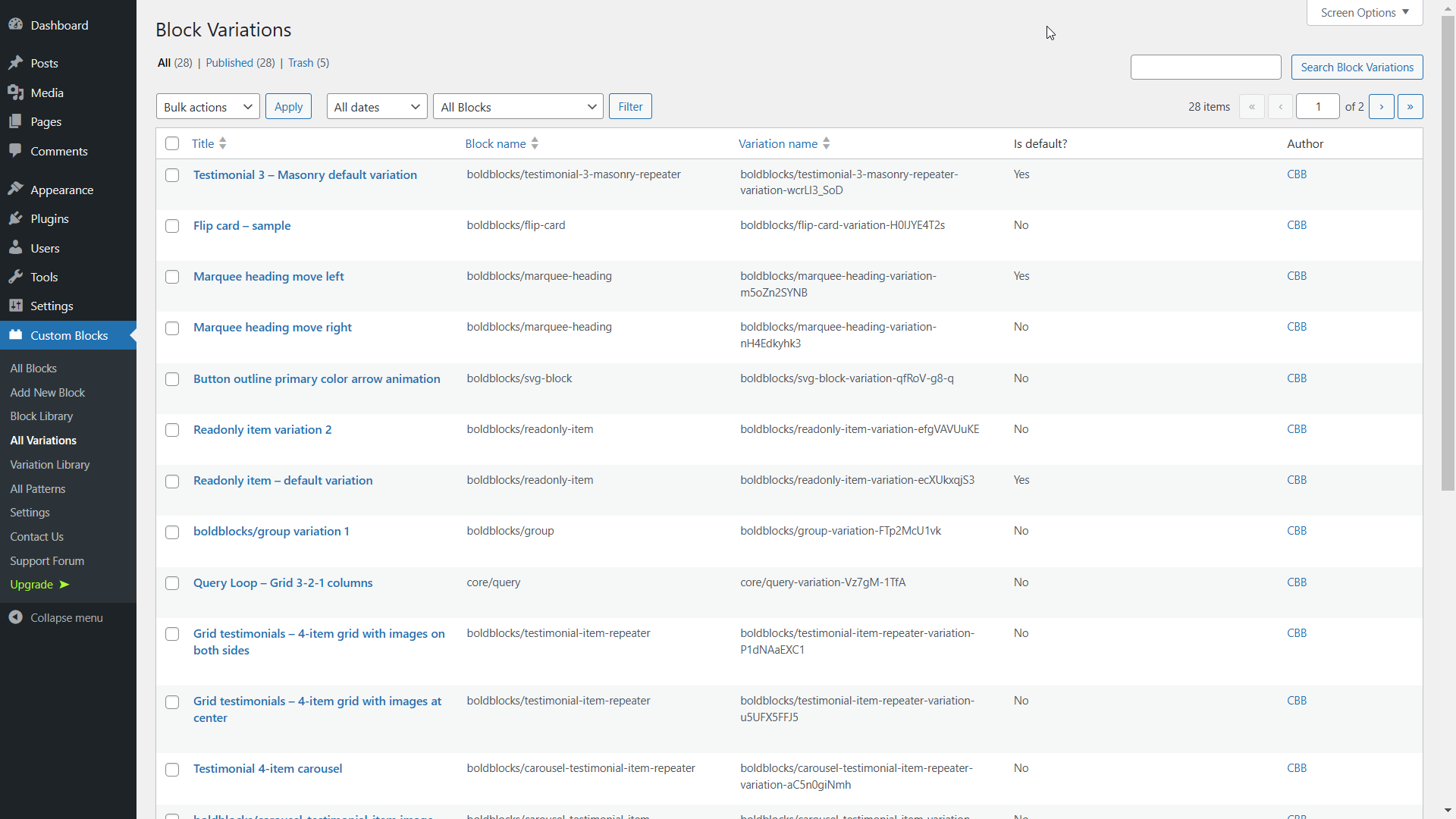Screen dimensions: 1456x819
Task: Open Testimonial 4-item carousel variation
Action: tap(268, 769)
